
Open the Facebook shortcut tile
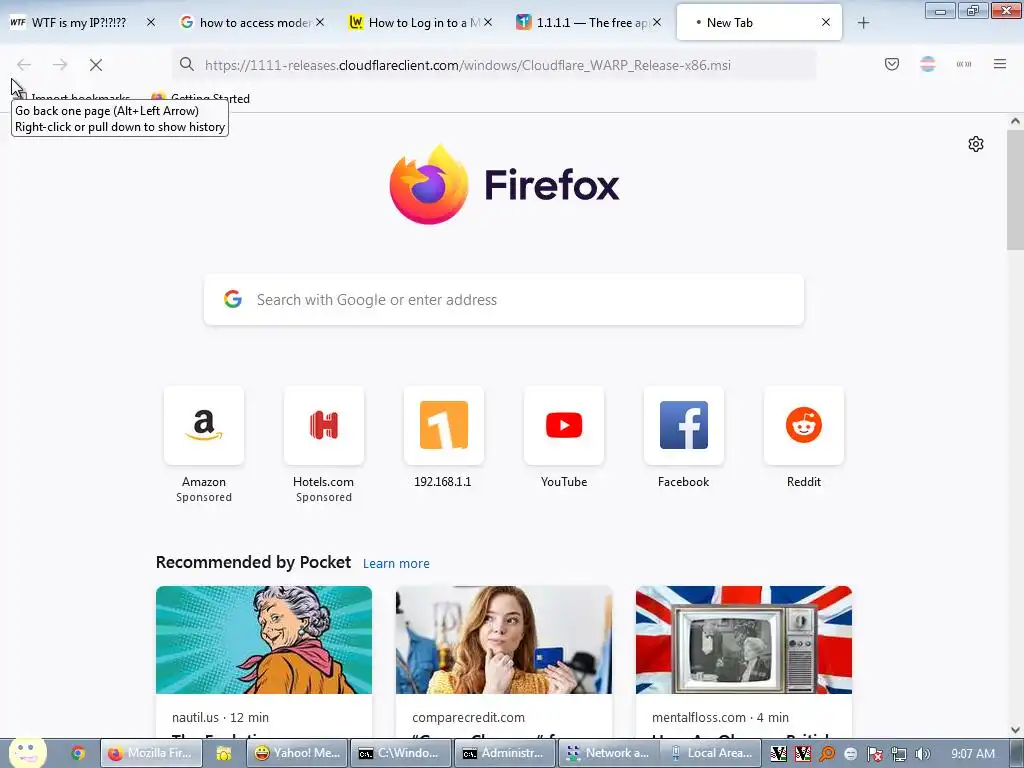[684, 425]
